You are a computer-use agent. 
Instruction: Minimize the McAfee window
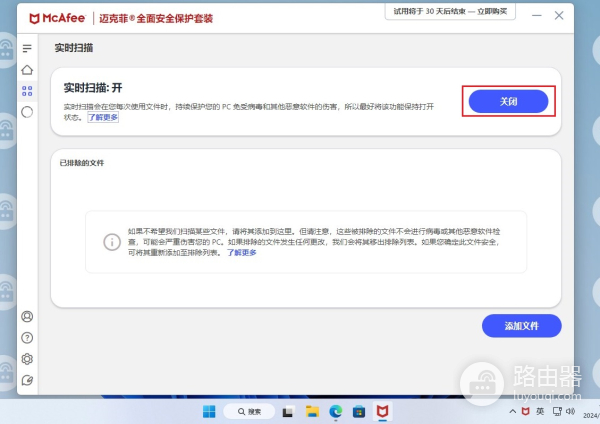click(537, 16)
